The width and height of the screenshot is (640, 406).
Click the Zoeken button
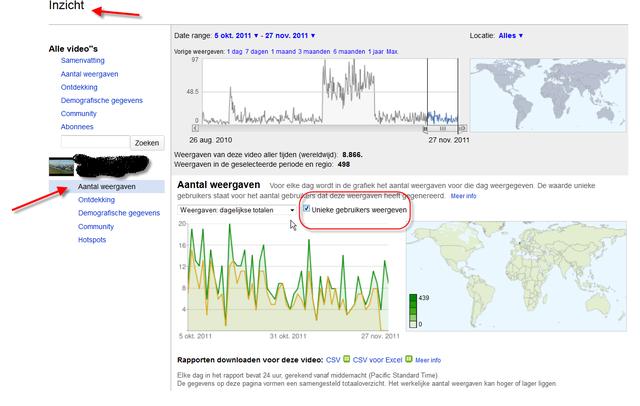pyautogui.click(x=147, y=143)
